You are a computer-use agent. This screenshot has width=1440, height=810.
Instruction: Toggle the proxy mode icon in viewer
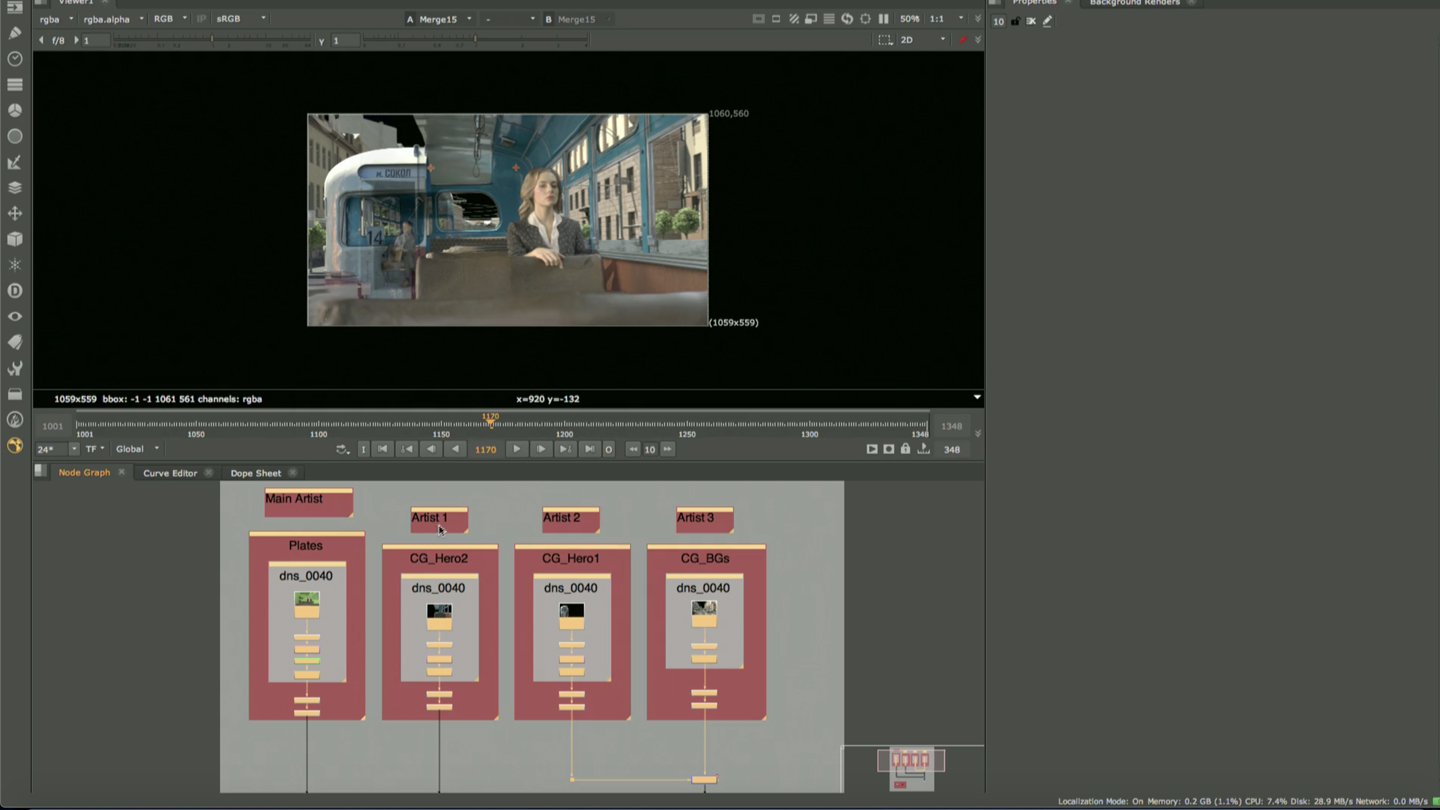tap(811, 19)
